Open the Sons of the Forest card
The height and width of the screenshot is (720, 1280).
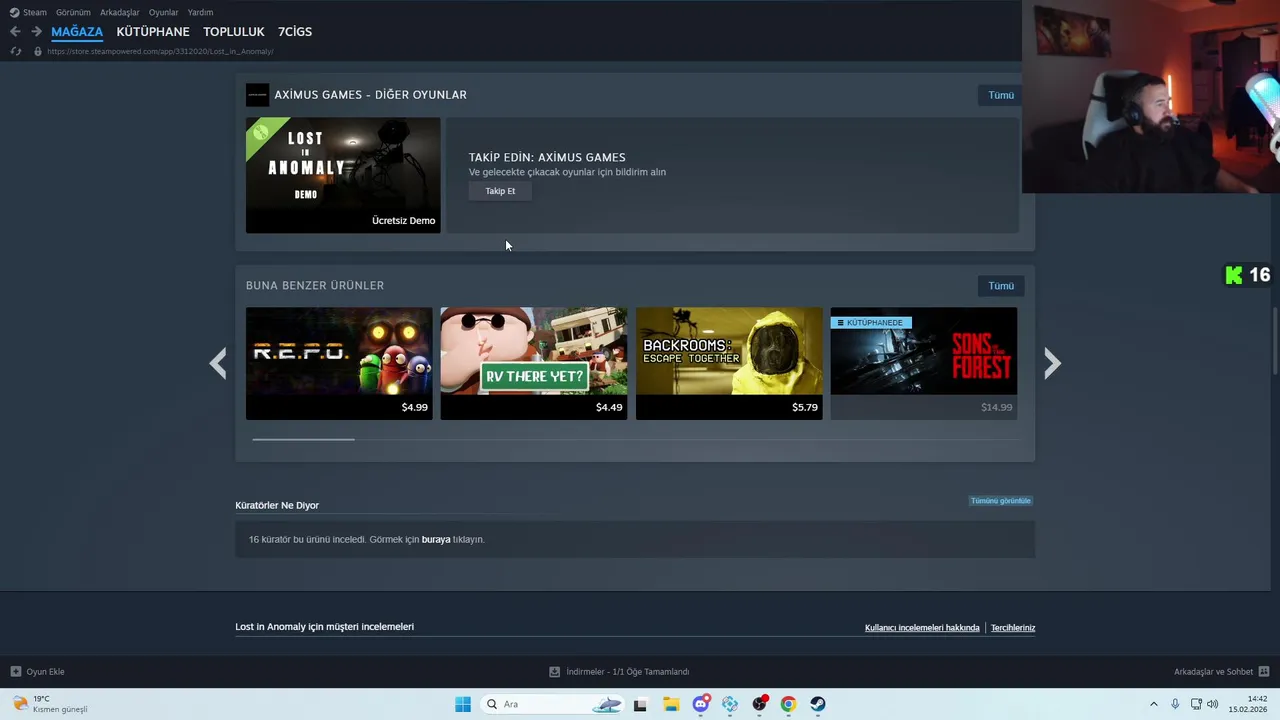pyautogui.click(x=924, y=363)
